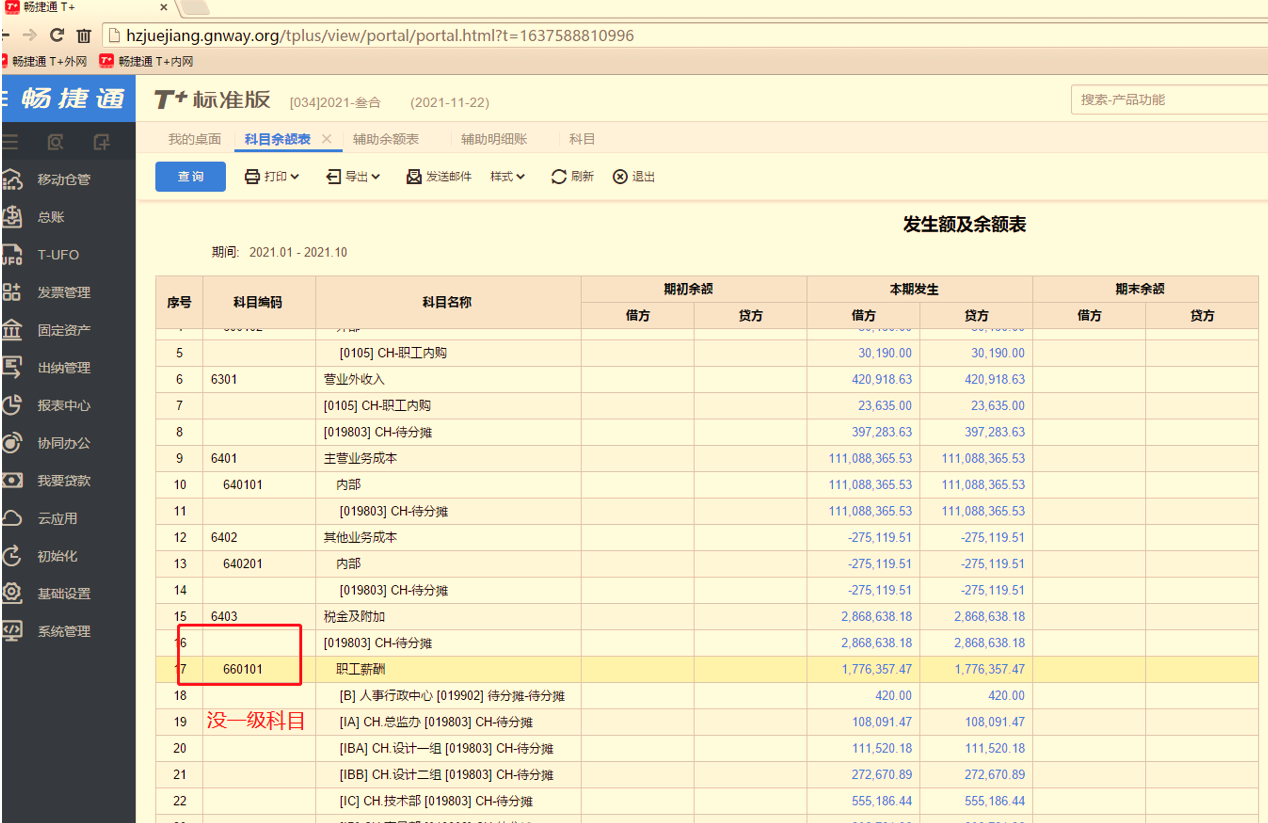Click the browser forward arrow
The image size is (1268, 823).
tap(30, 35)
